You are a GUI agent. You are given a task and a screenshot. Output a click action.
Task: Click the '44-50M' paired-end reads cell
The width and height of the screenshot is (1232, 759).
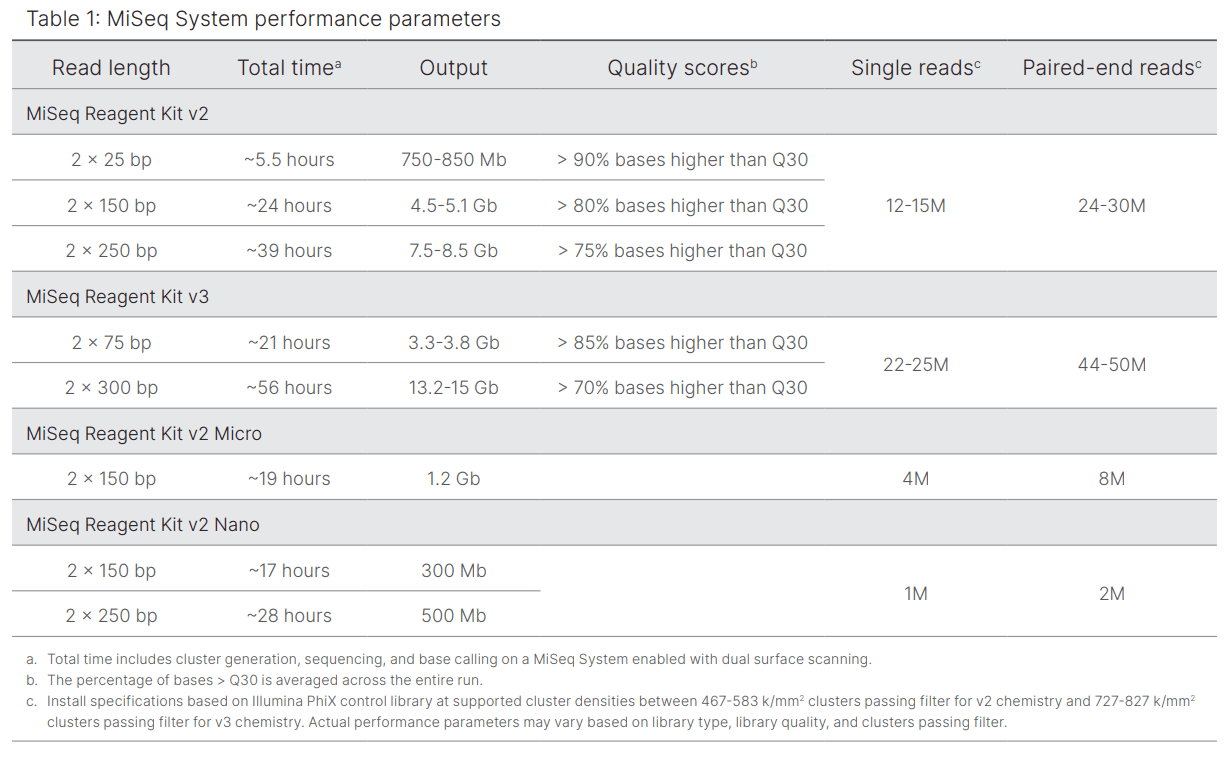(x=1111, y=365)
